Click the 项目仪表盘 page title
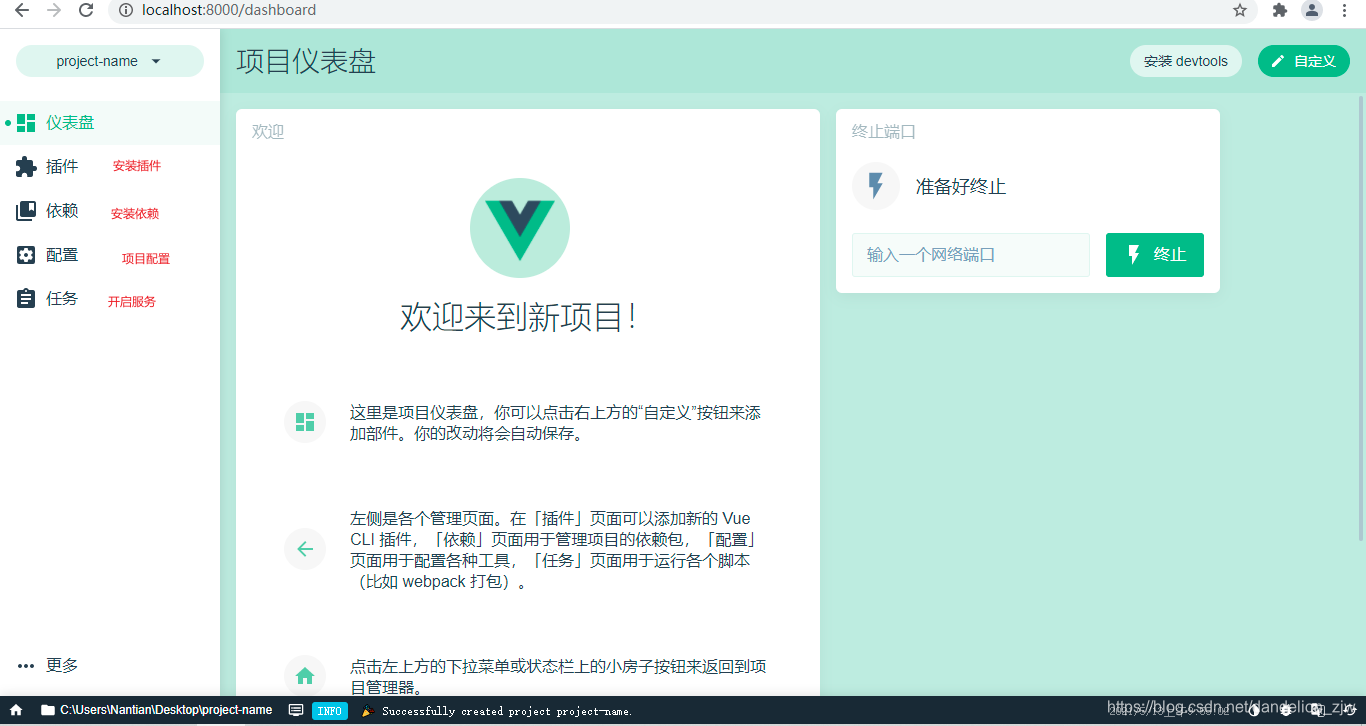The height and width of the screenshot is (726, 1366). tap(306, 61)
